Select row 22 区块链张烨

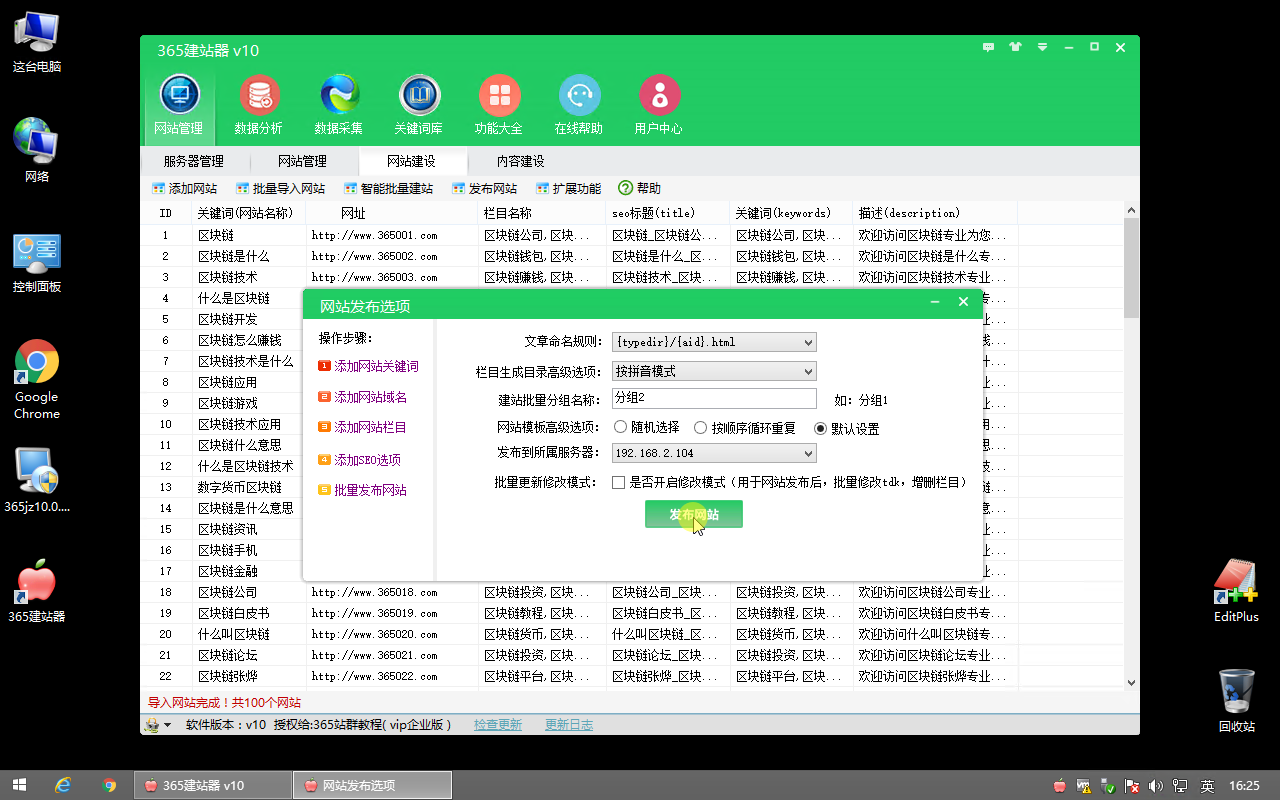tap(632, 676)
